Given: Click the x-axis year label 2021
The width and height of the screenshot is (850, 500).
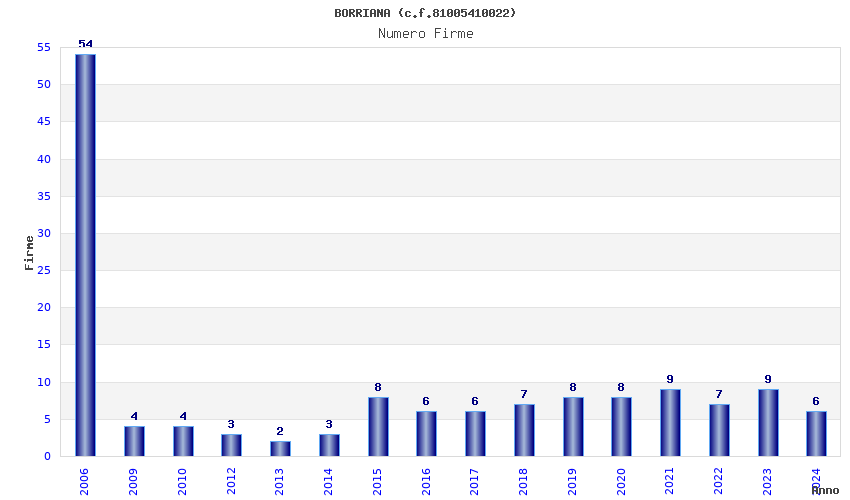Looking at the screenshot, I should coord(669,482).
